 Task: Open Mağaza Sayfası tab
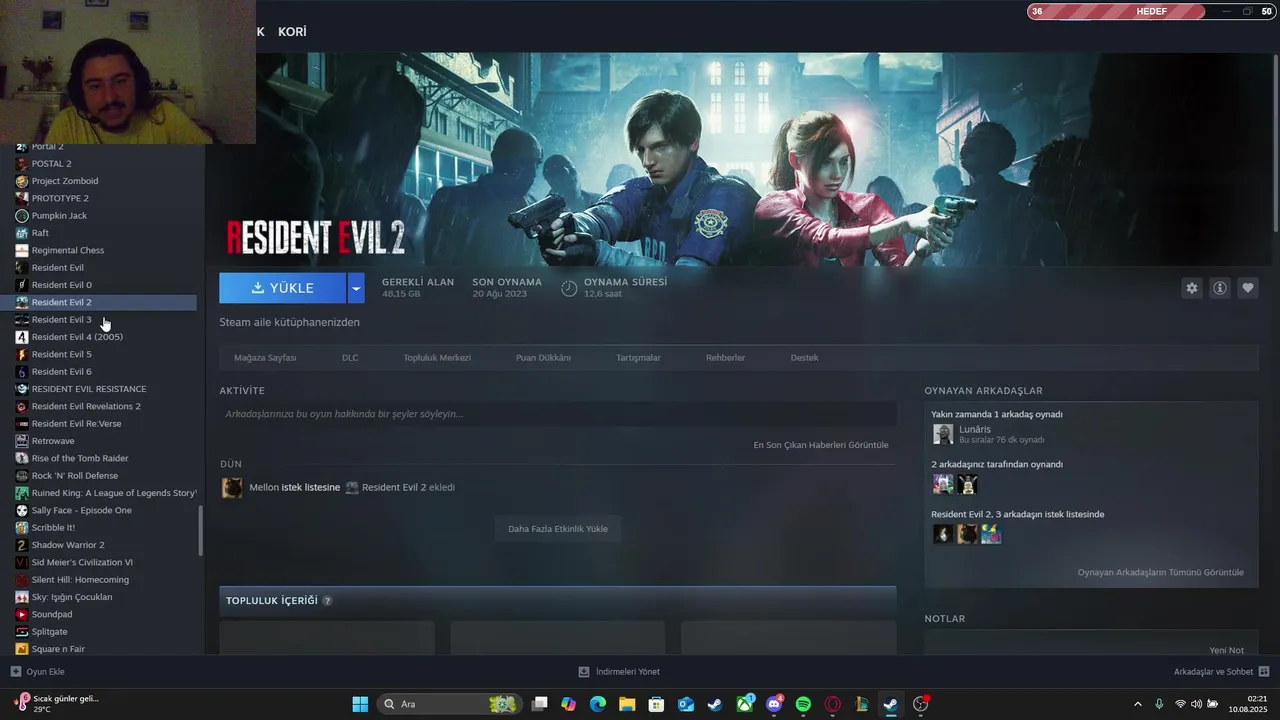coord(265,358)
